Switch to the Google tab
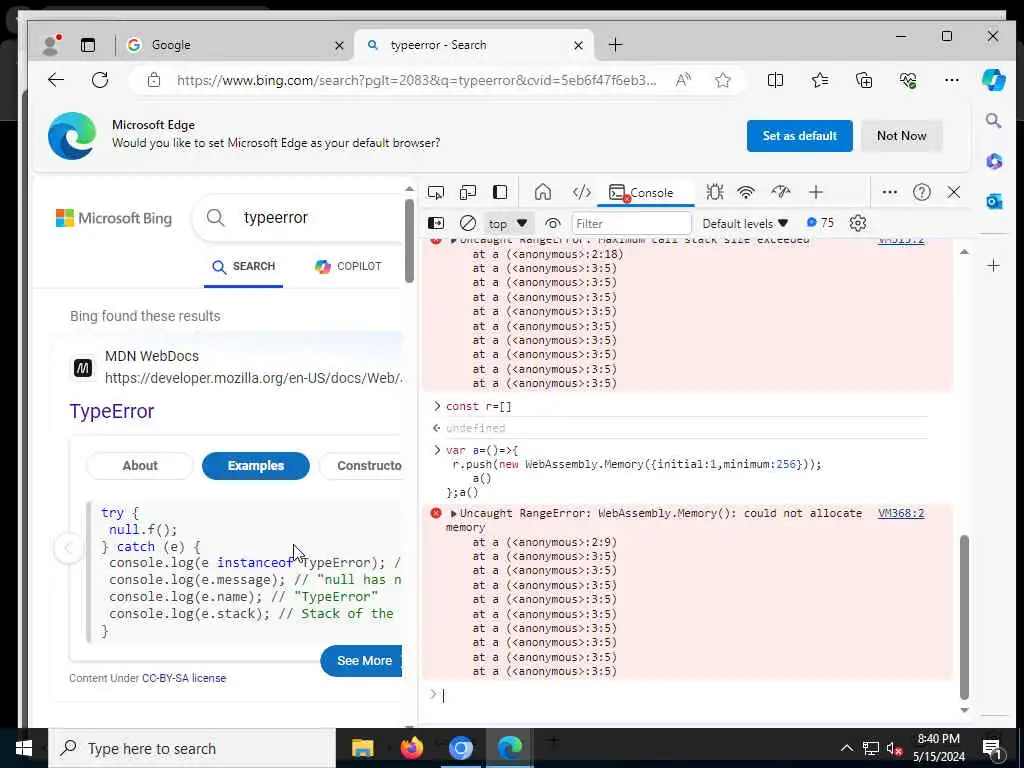The height and width of the screenshot is (768, 1024). 232,45
